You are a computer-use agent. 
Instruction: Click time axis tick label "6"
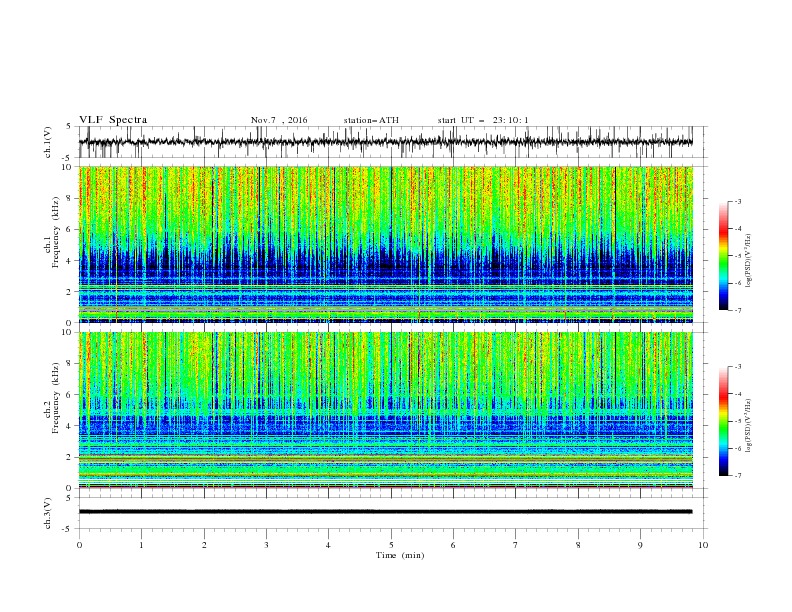(453, 545)
